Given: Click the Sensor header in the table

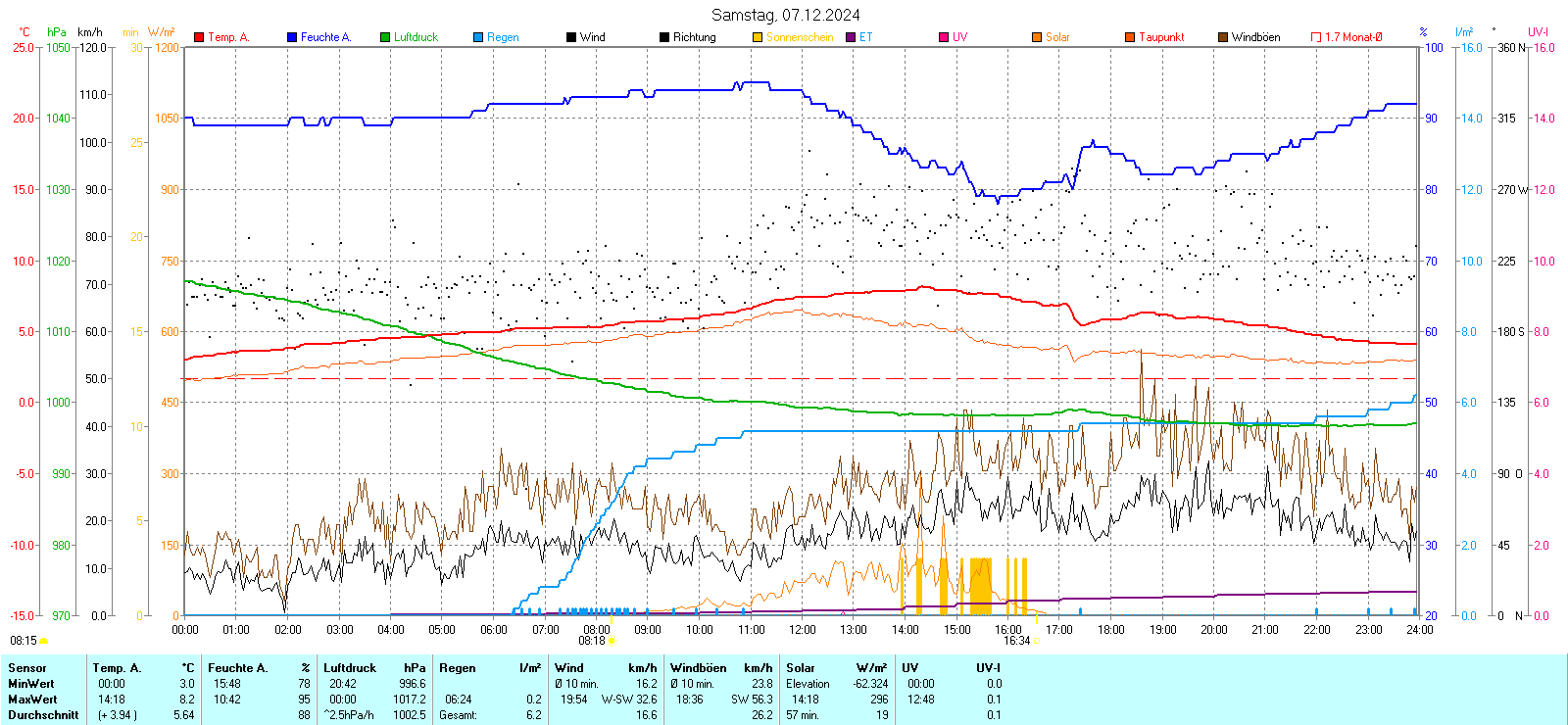Looking at the screenshot, I should pos(27,668).
